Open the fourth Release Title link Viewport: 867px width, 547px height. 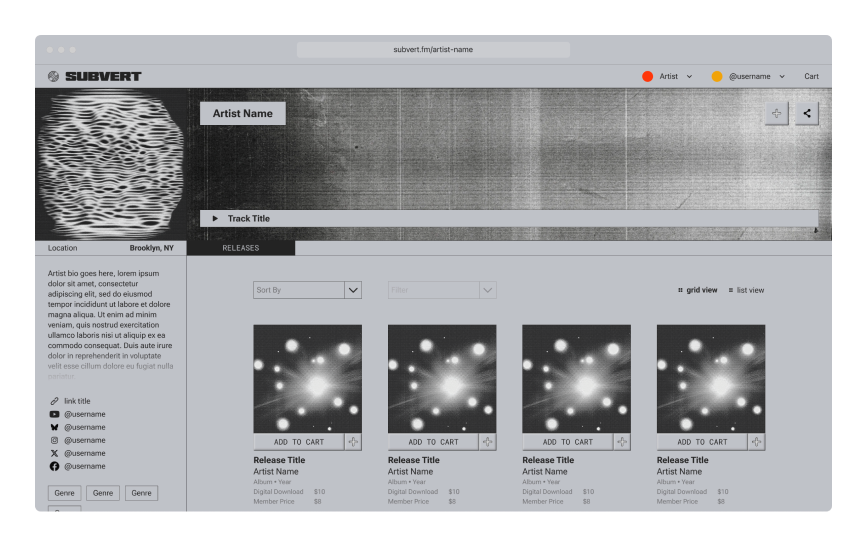tap(682, 460)
